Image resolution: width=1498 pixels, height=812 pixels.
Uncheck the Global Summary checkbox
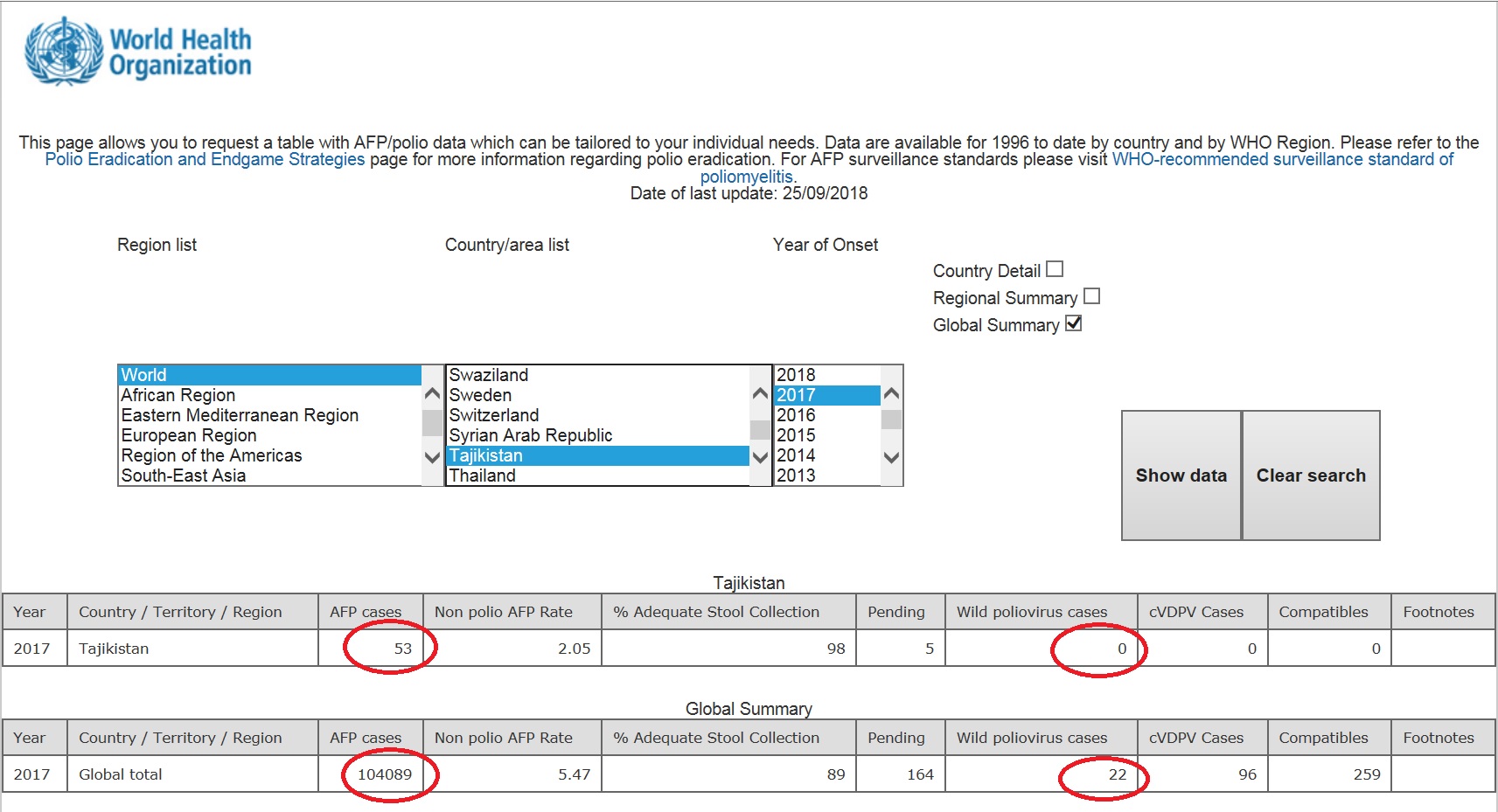coord(1074,323)
